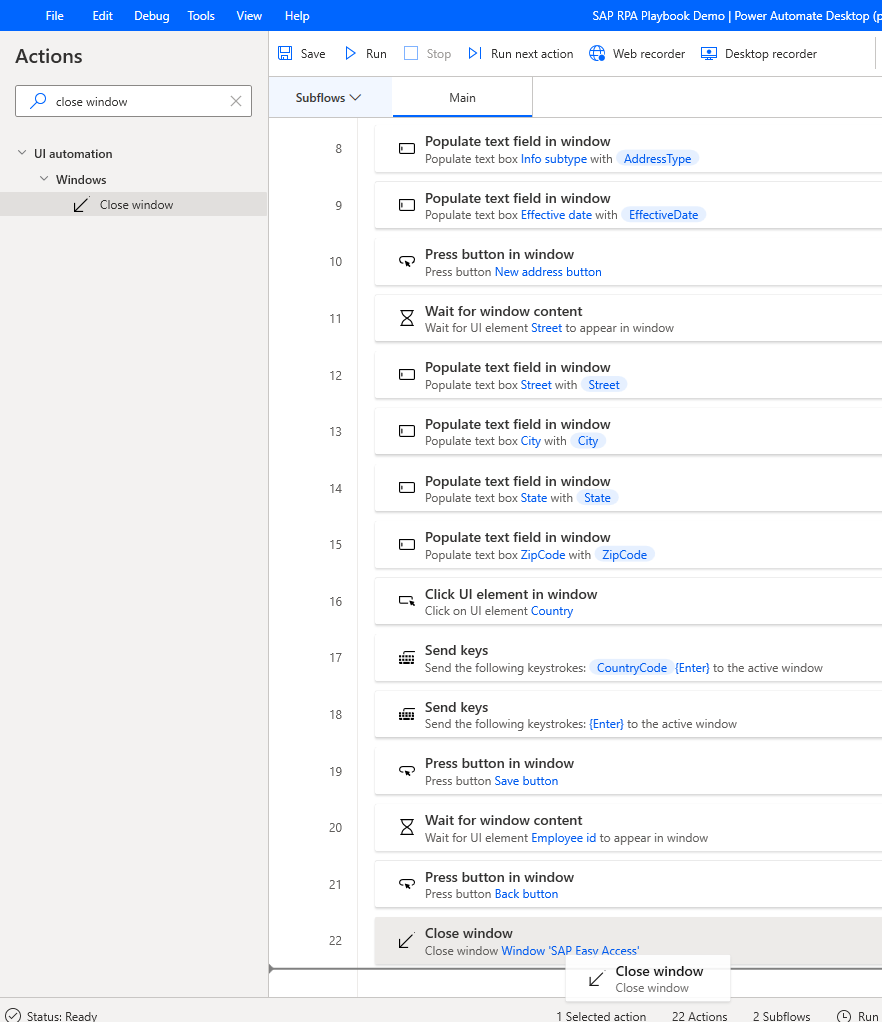Screen dimensions: 882x1022
Task: Click text field icon on step 14
Action: coord(407,488)
